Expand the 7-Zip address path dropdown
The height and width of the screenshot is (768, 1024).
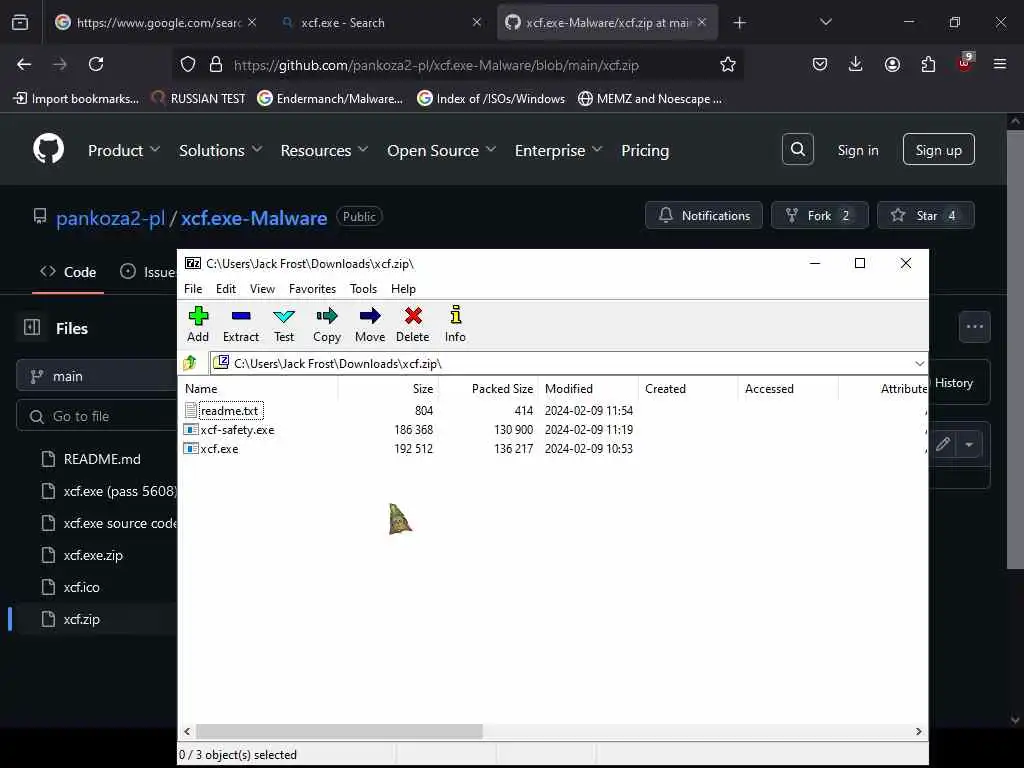920,364
